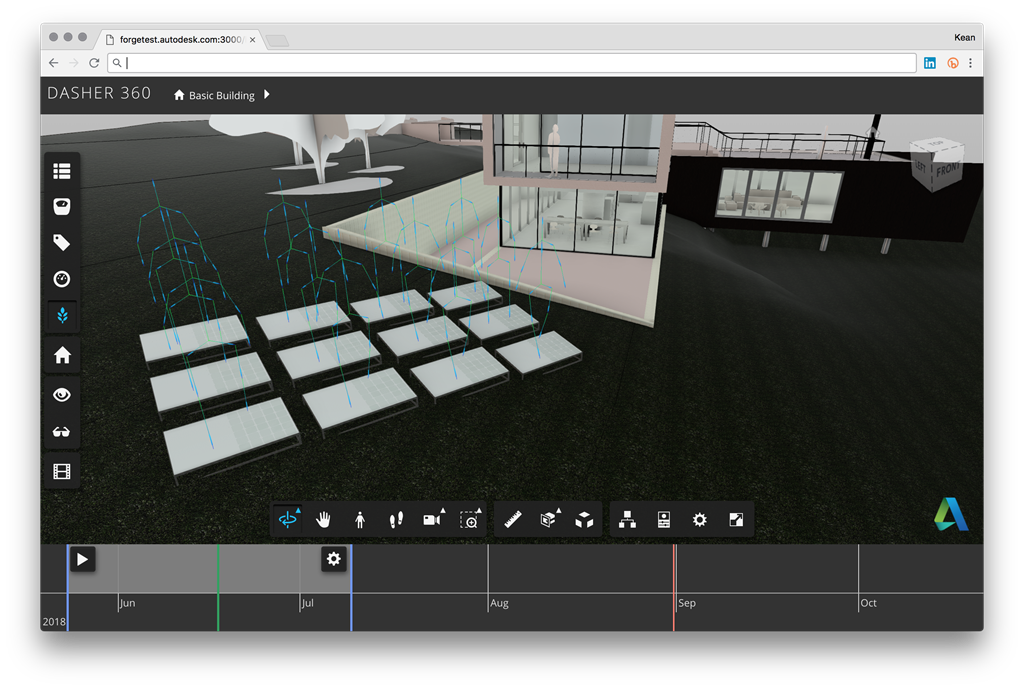1024x689 pixels.
Task: Expand the Section analysis tool dropdown
Action: [x=549, y=520]
